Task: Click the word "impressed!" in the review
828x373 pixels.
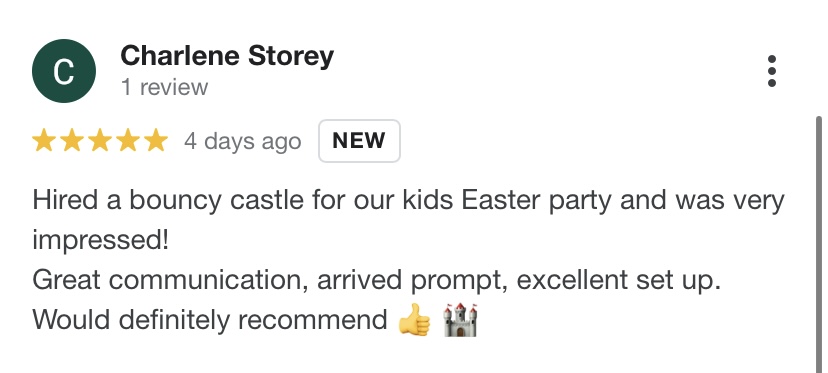Action: coord(101,240)
